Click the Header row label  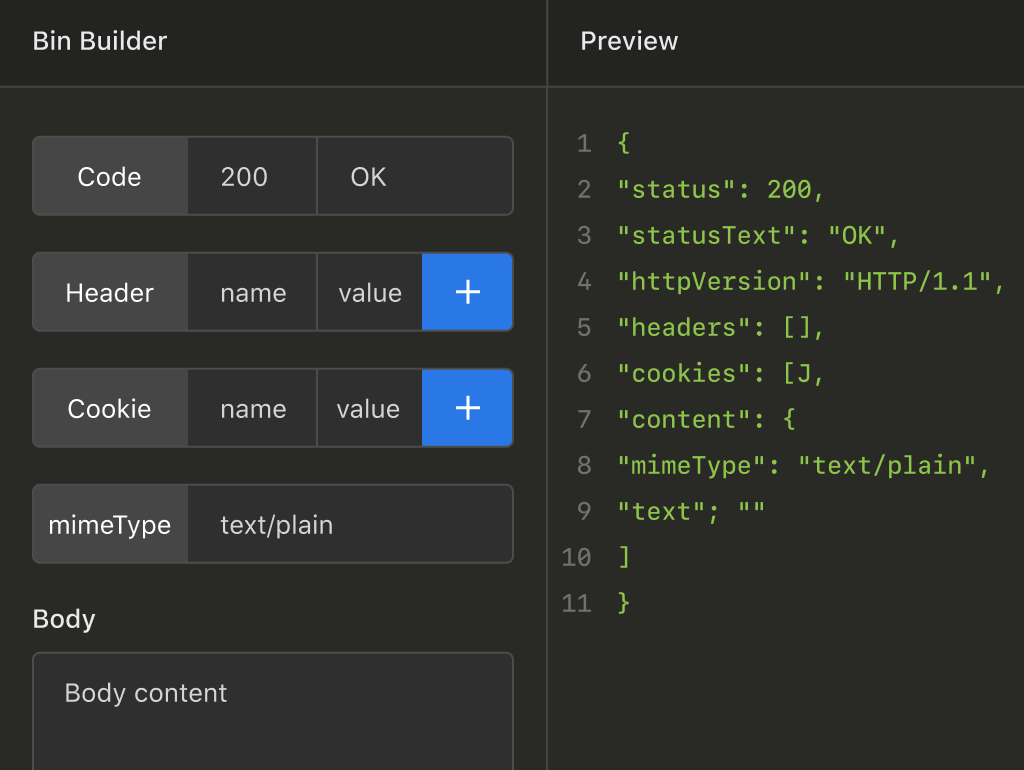[x=110, y=293]
